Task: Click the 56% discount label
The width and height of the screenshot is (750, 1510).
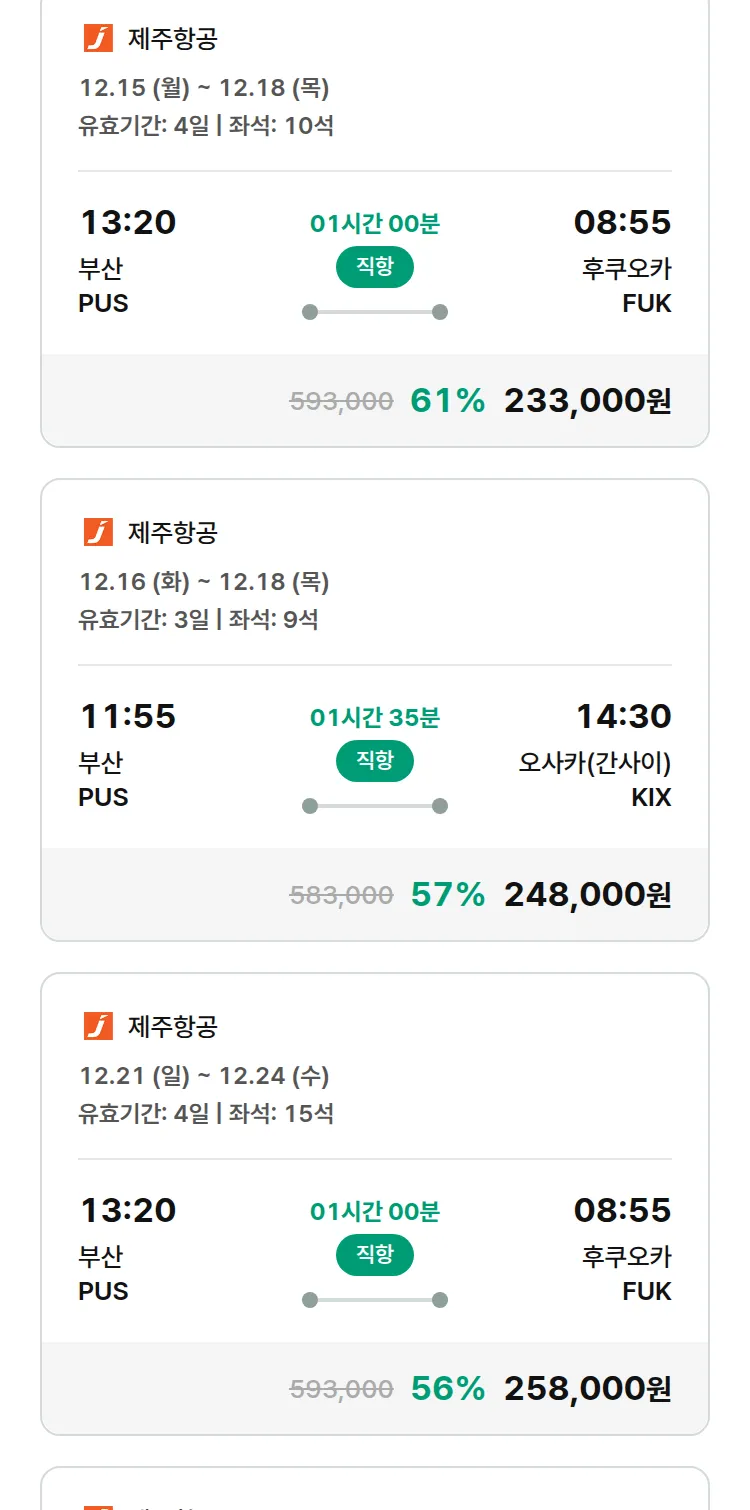Action: 447,1389
